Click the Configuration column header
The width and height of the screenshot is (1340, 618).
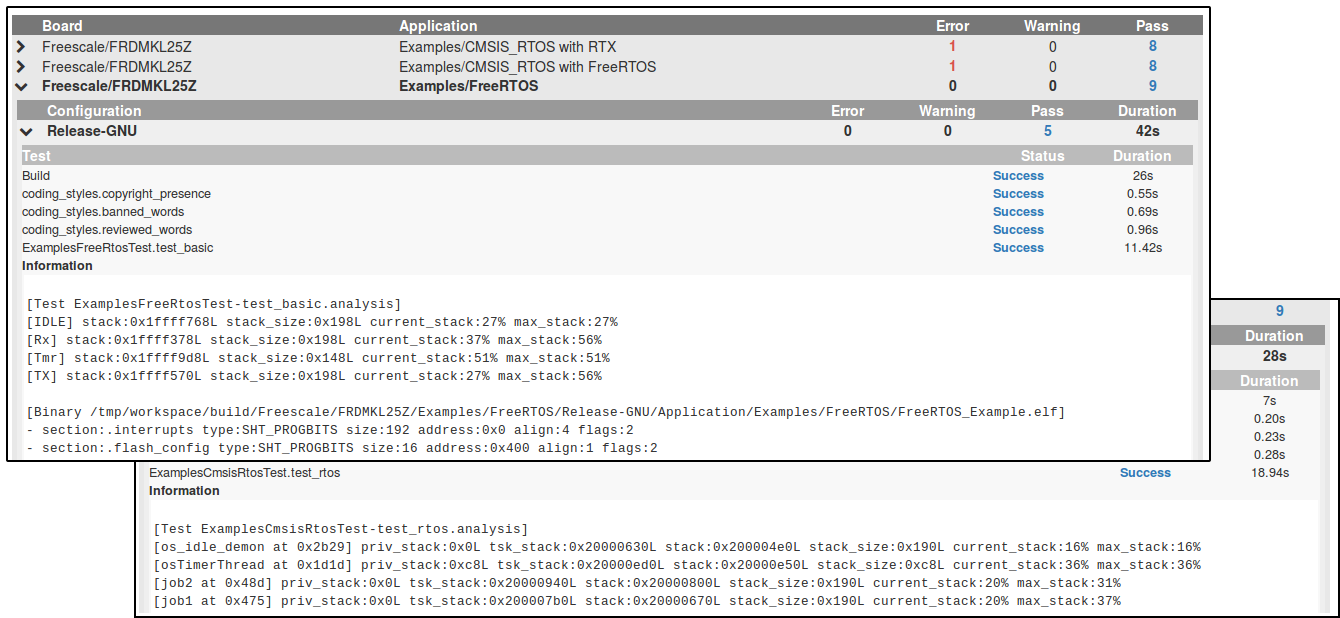[94, 111]
